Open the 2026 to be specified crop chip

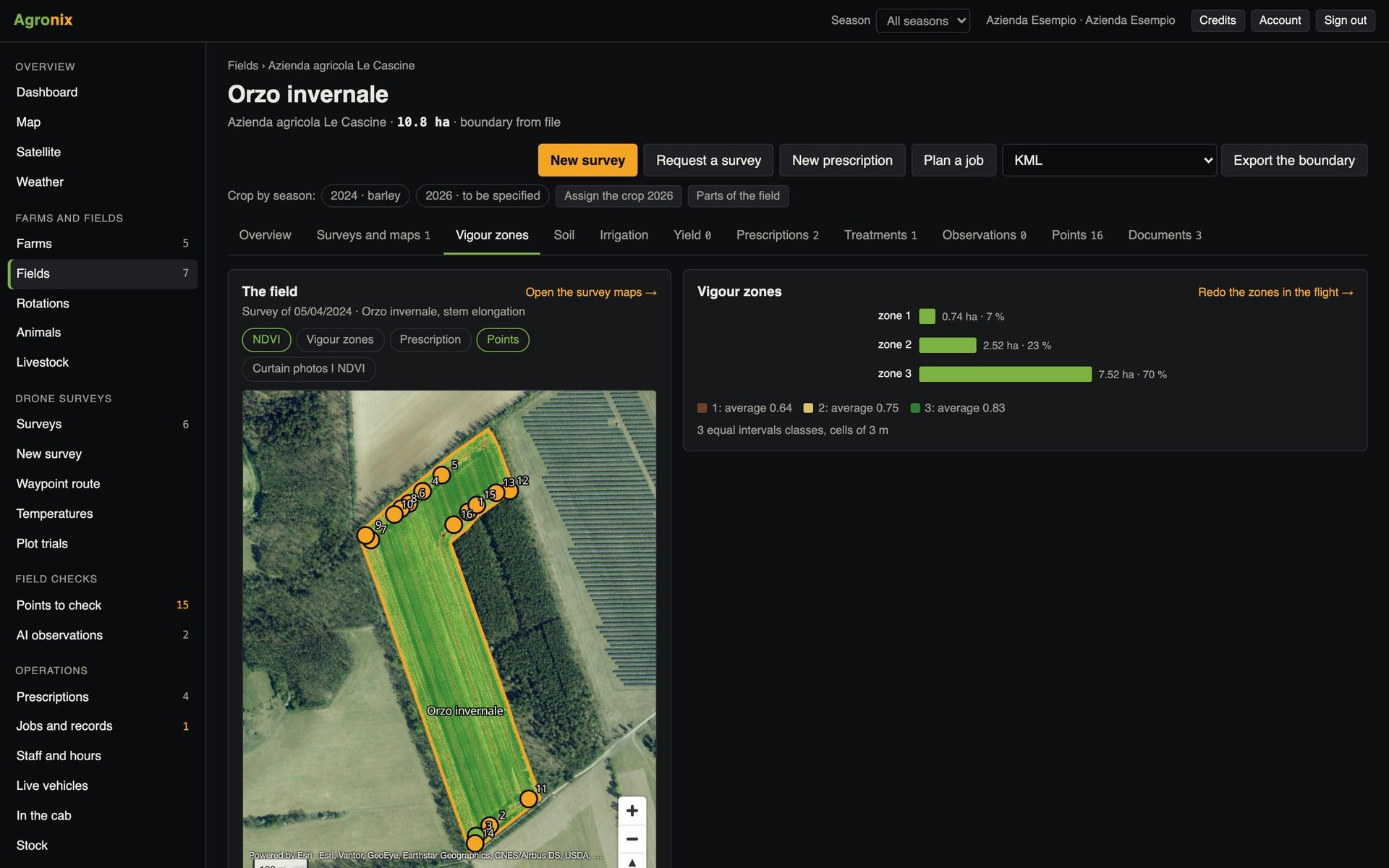(483, 196)
